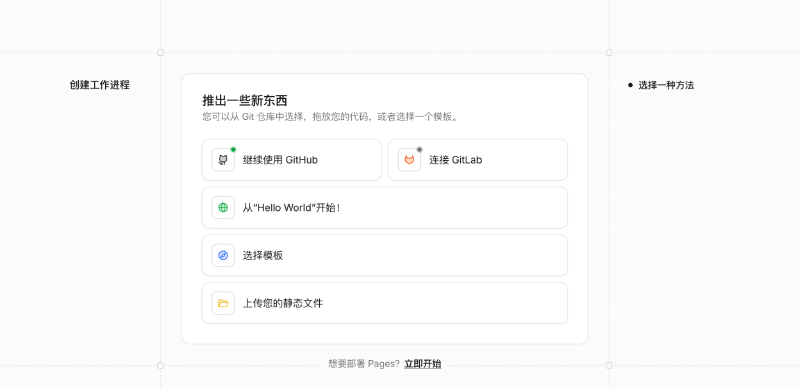
Task: Click the yellow folder upload icon
Action: point(223,303)
